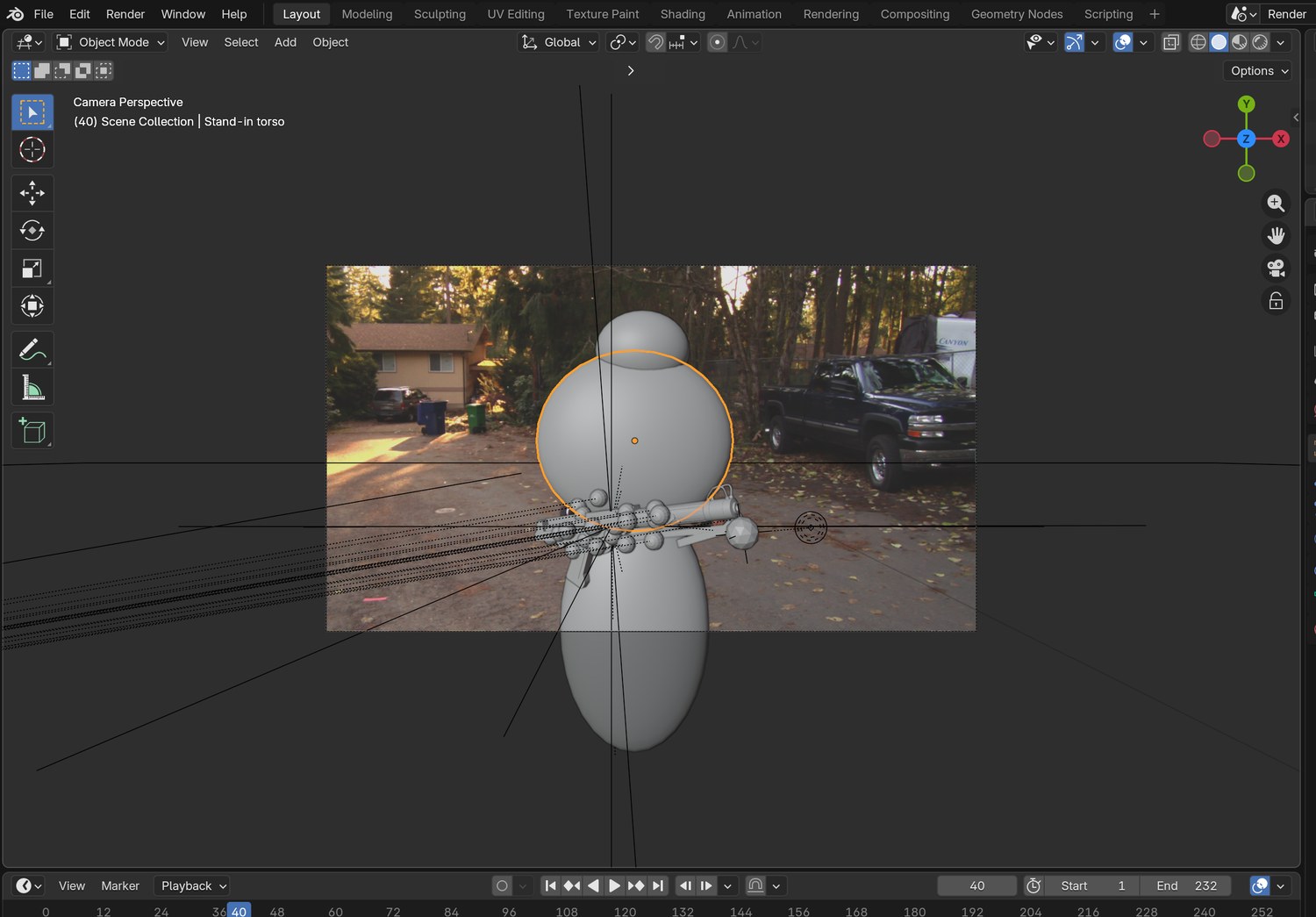The image size is (1316, 917).
Task: Switch to material preview shading
Action: [1240, 42]
